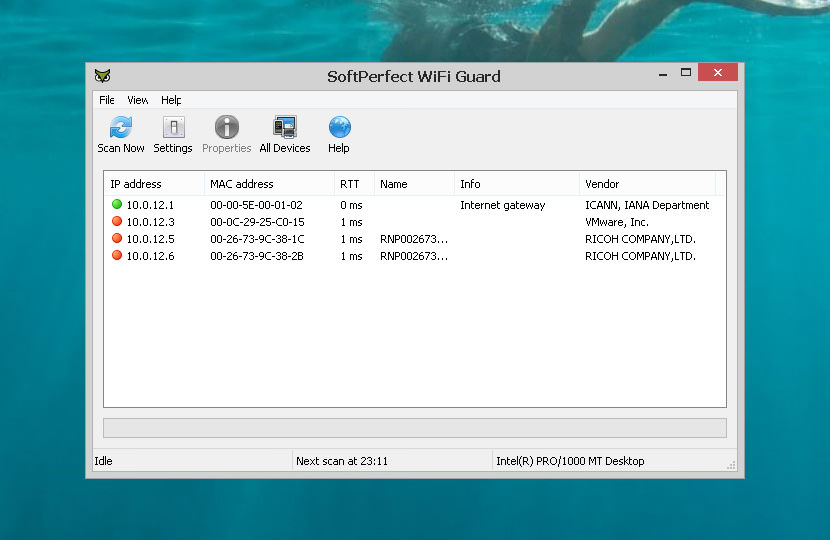Click the red status dot for 10.0.12.3

(117, 221)
